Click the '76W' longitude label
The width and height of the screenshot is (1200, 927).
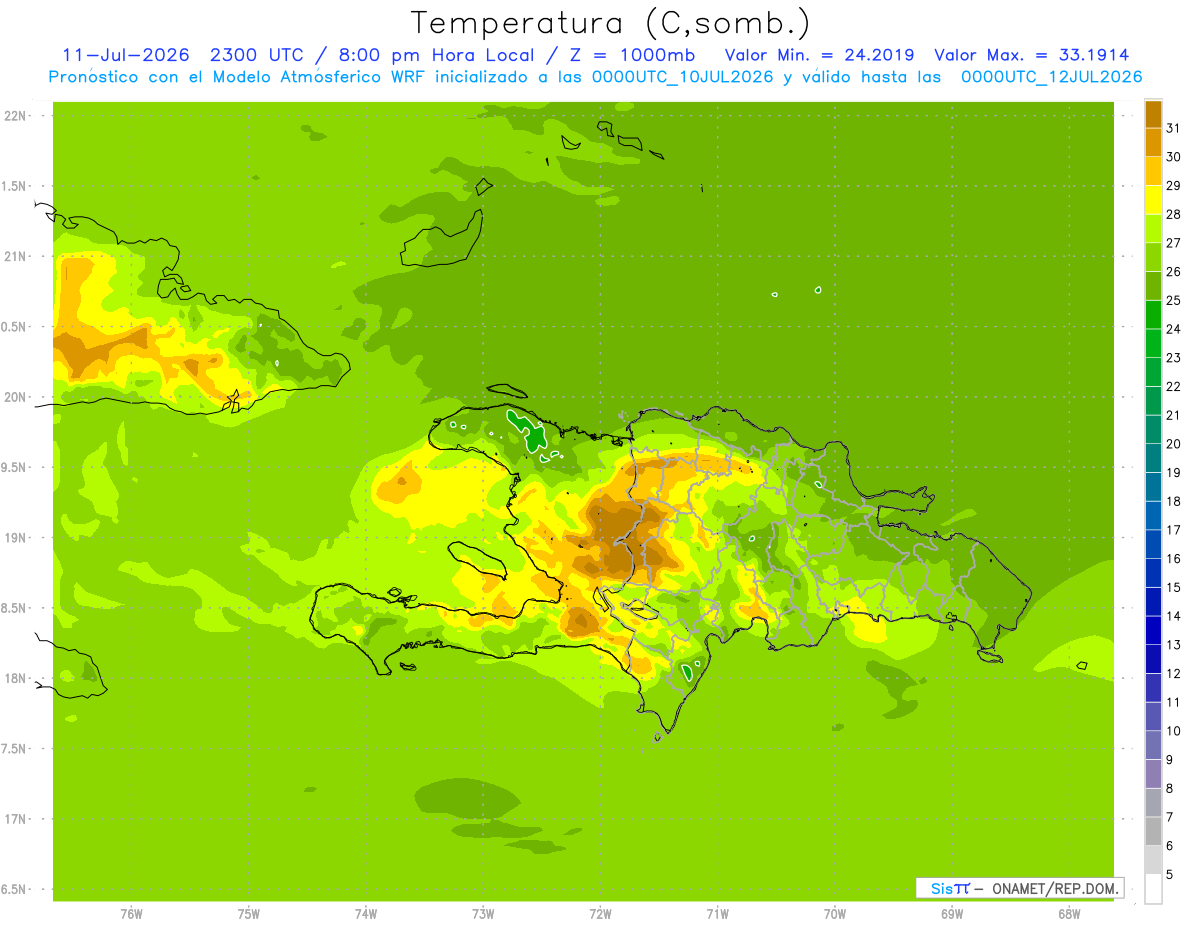coord(131,914)
